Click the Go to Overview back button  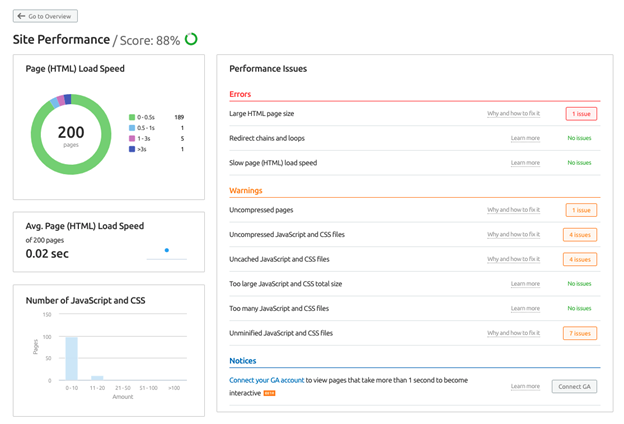[x=45, y=16]
